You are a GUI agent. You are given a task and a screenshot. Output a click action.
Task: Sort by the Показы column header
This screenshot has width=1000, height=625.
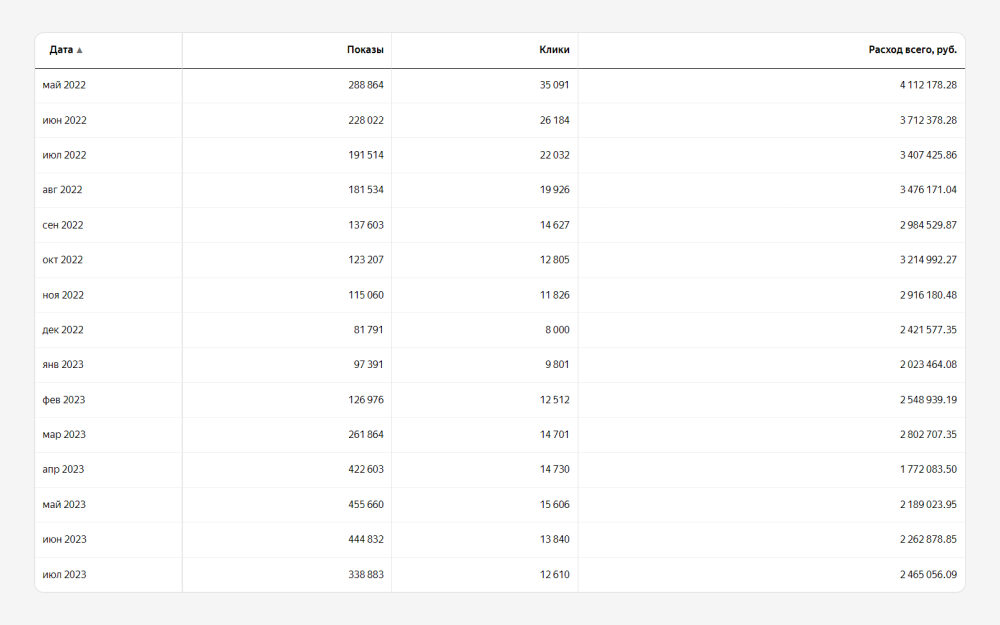tap(365, 50)
